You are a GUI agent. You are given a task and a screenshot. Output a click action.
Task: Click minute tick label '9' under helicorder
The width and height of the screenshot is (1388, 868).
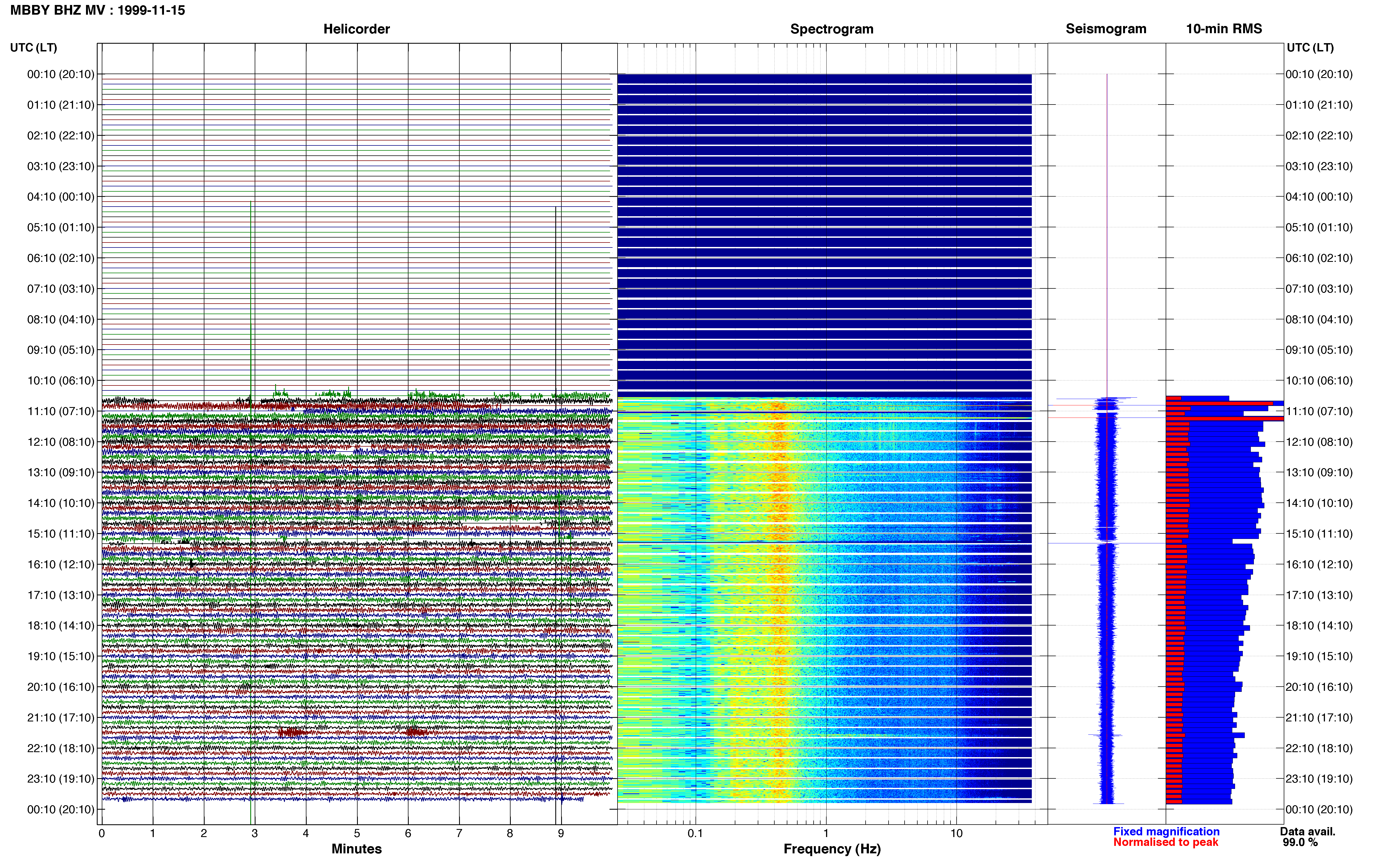click(561, 833)
